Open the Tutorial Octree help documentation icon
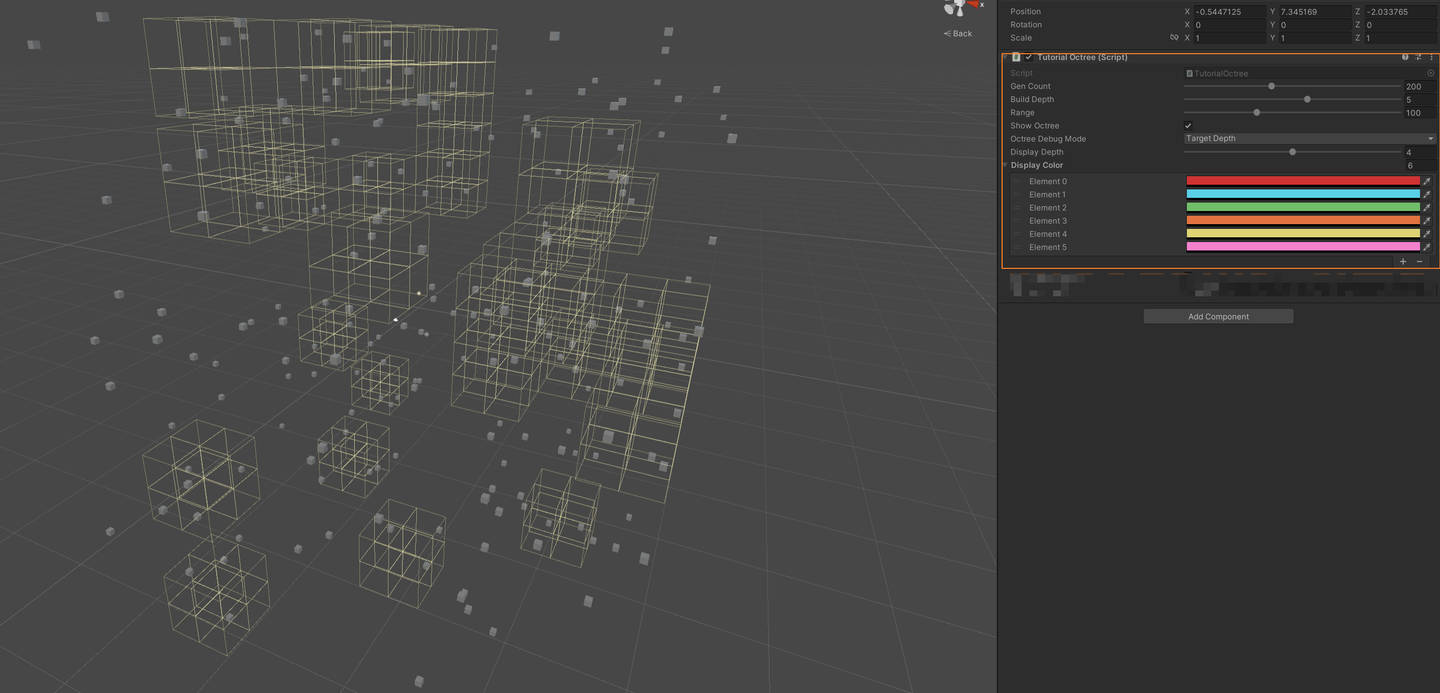Viewport: 1440px width, 693px height. coord(1405,57)
